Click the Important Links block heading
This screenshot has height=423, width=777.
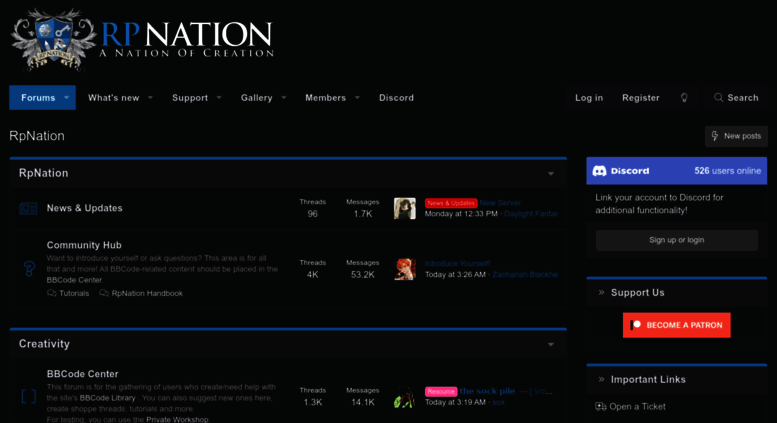648,379
